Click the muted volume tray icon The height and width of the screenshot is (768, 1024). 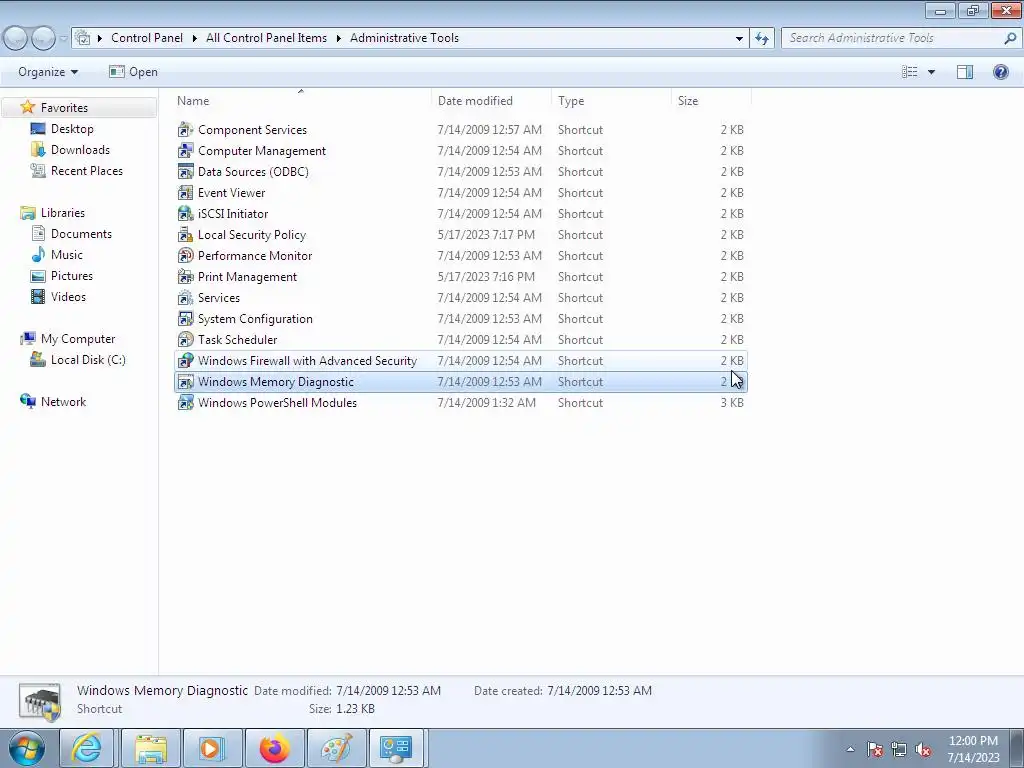pos(923,750)
